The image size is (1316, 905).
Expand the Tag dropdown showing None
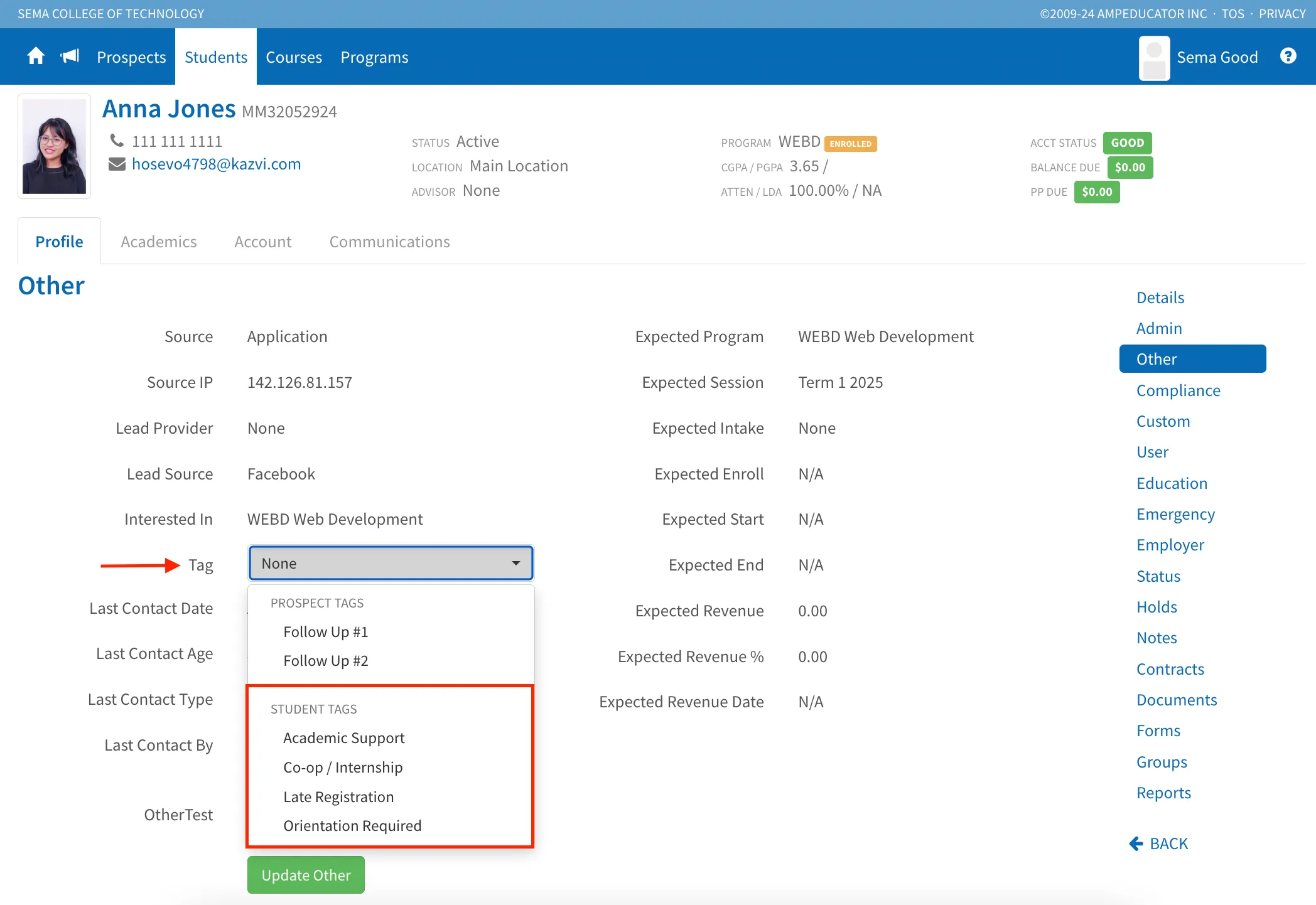click(x=391, y=563)
